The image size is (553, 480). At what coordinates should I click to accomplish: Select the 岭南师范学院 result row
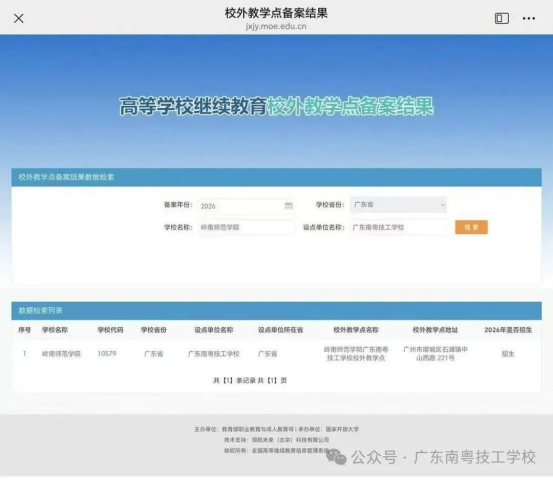coord(276,354)
